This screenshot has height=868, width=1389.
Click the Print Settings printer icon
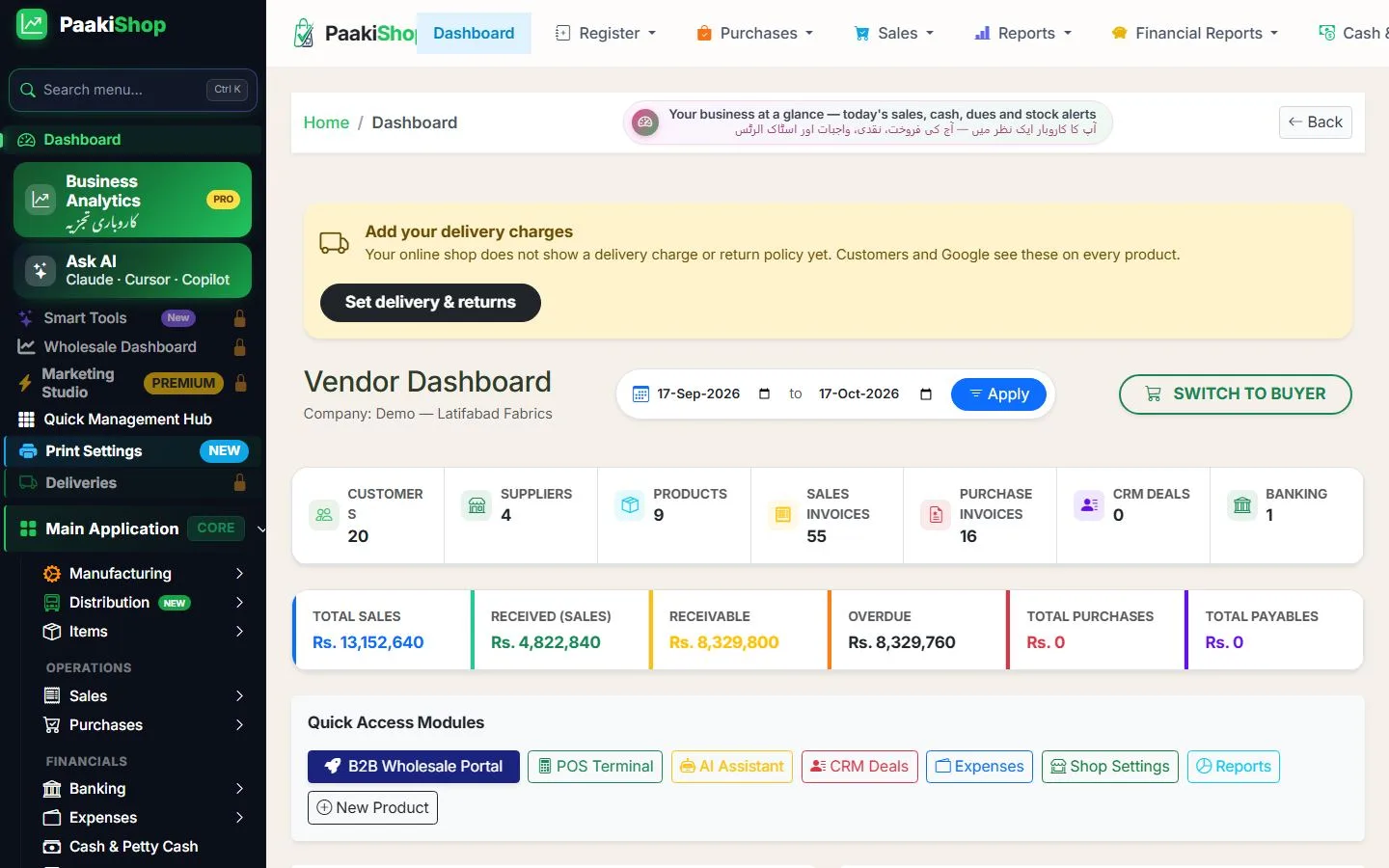[x=28, y=451]
